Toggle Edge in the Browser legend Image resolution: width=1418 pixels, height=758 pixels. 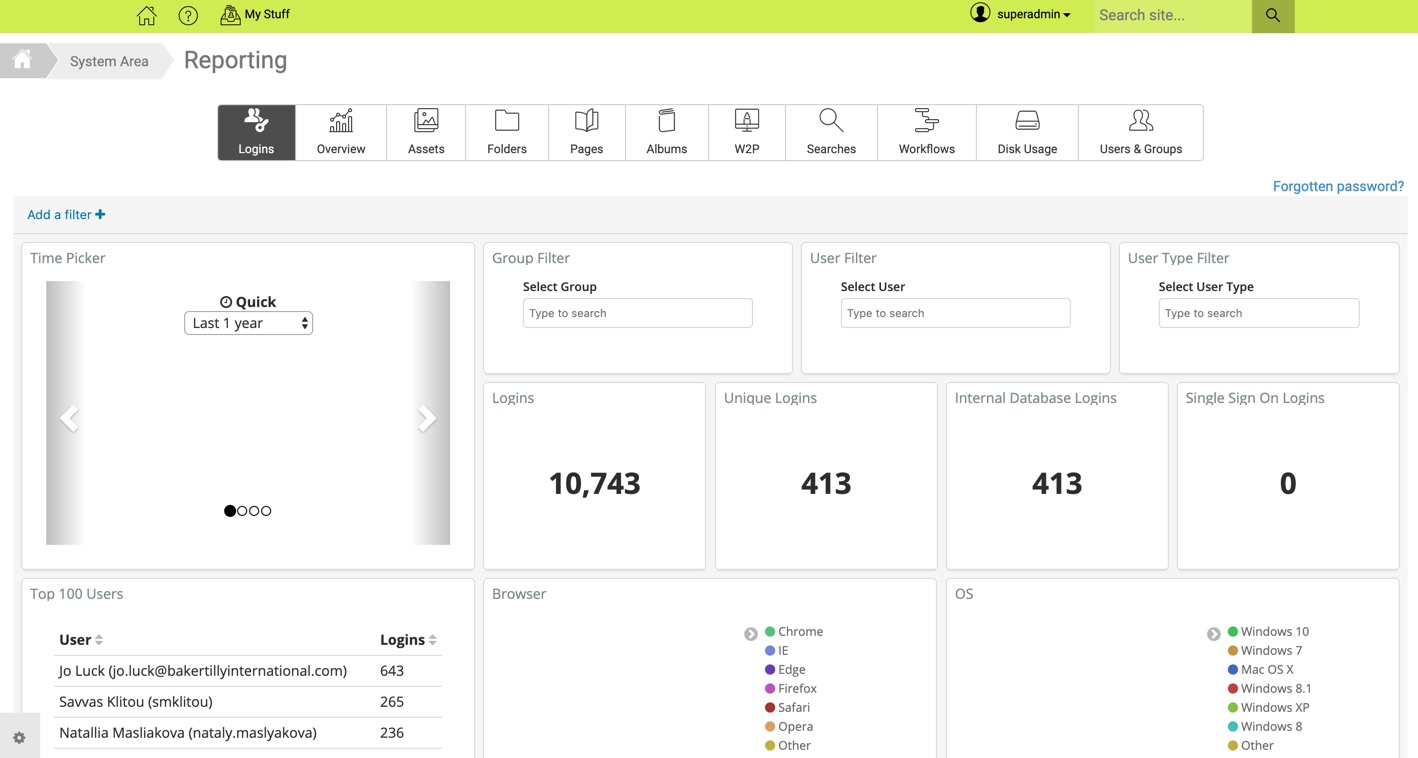[x=785, y=670]
